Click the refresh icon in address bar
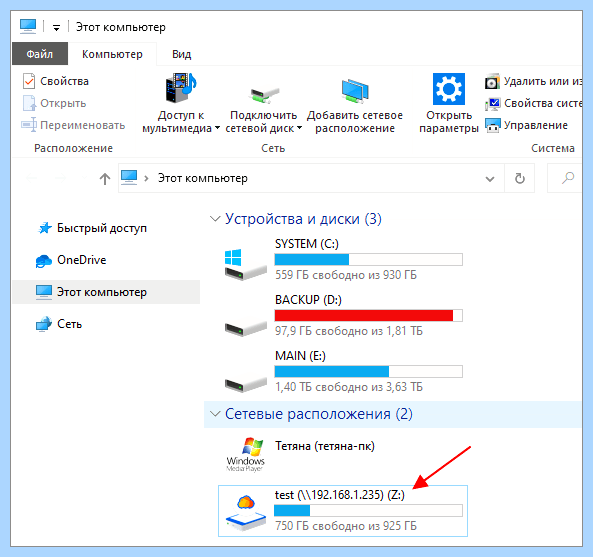 click(520, 178)
